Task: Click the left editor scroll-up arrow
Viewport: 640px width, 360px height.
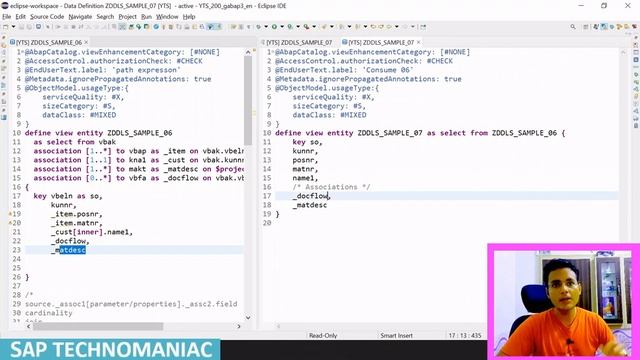Action: (x=248, y=52)
